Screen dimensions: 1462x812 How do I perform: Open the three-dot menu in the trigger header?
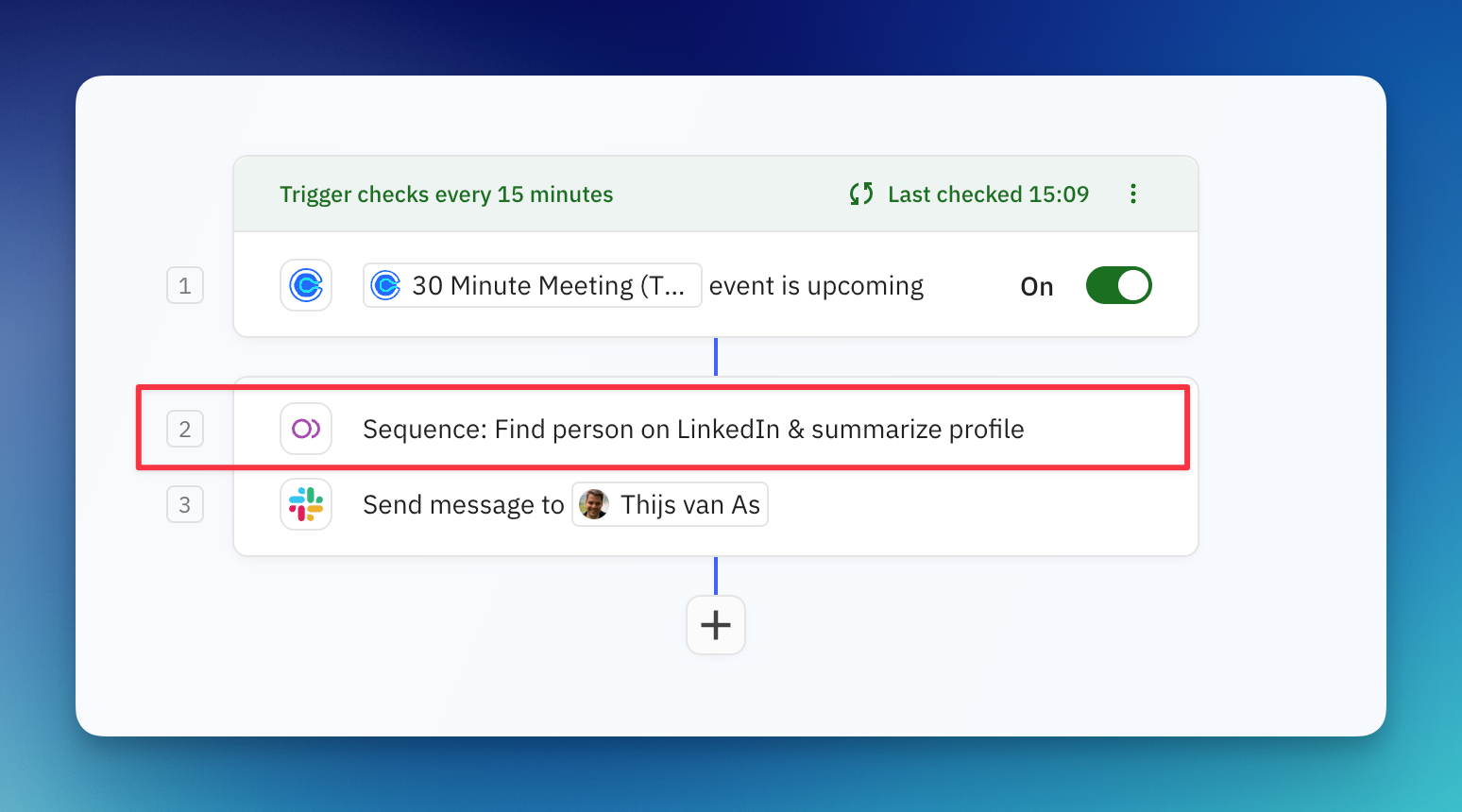[x=1132, y=194]
